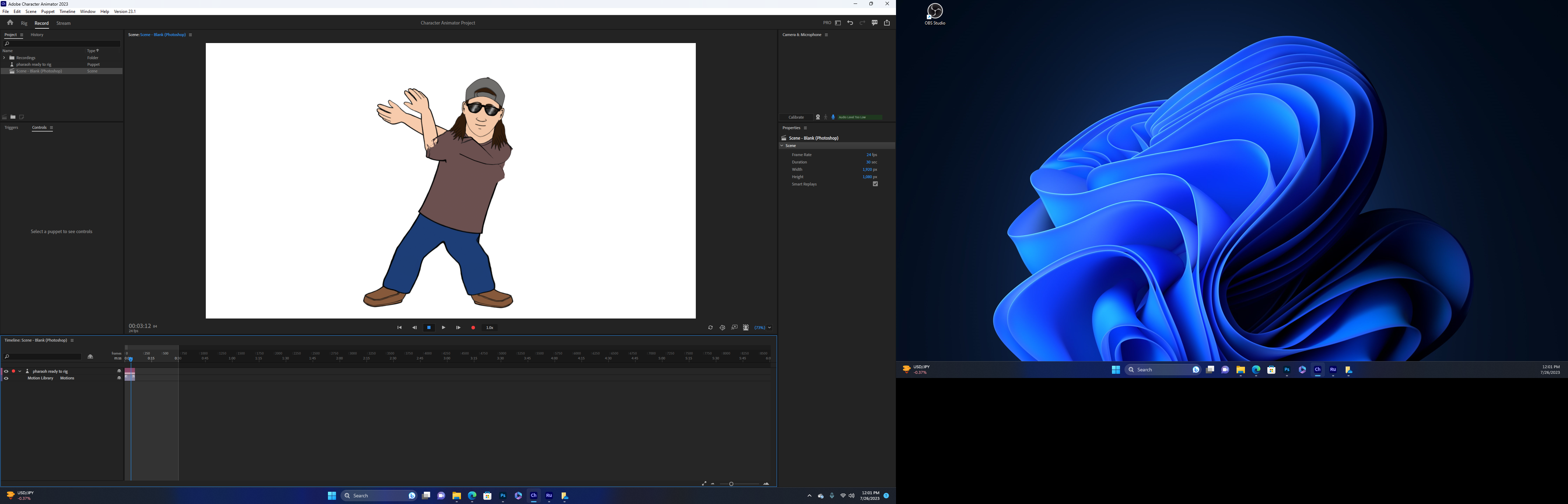Open the Motion Library icon in timeline toolbar

click(x=90, y=356)
